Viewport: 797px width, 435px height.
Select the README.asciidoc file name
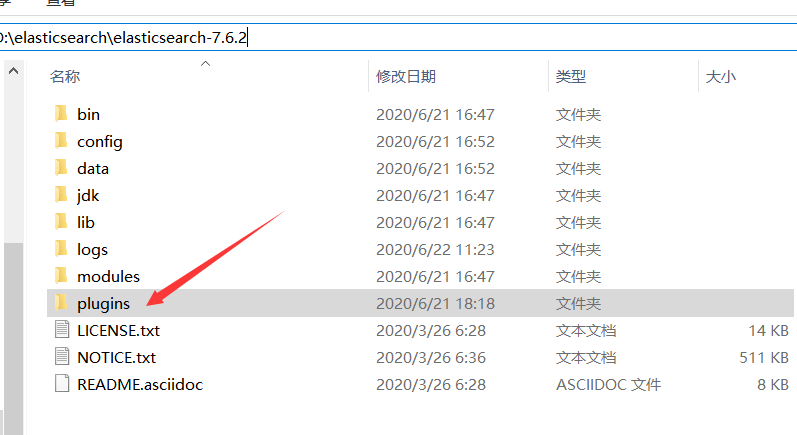point(140,384)
